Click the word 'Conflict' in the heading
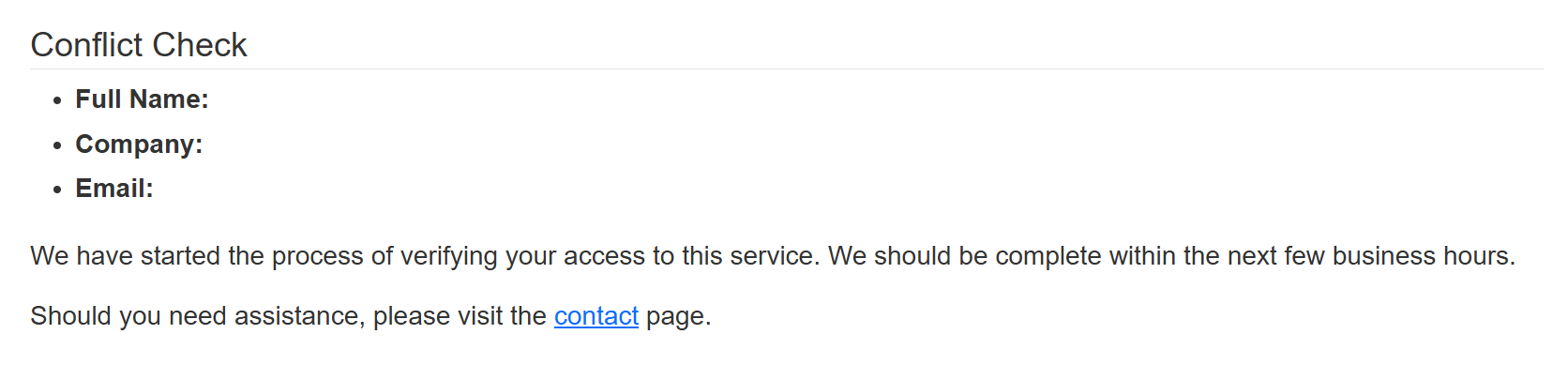The image size is (1568, 380). click(x=86, y=45)
